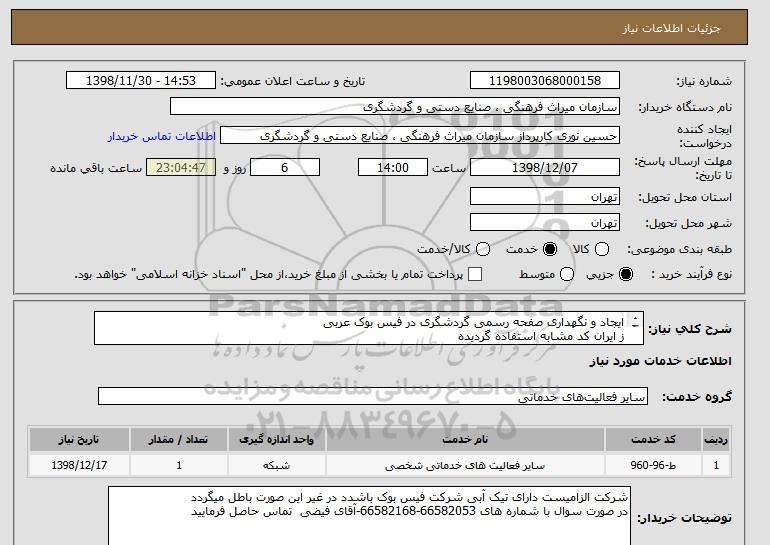Click the buyer notes text area
Viewport: 770px width, 545px height.
369,516
